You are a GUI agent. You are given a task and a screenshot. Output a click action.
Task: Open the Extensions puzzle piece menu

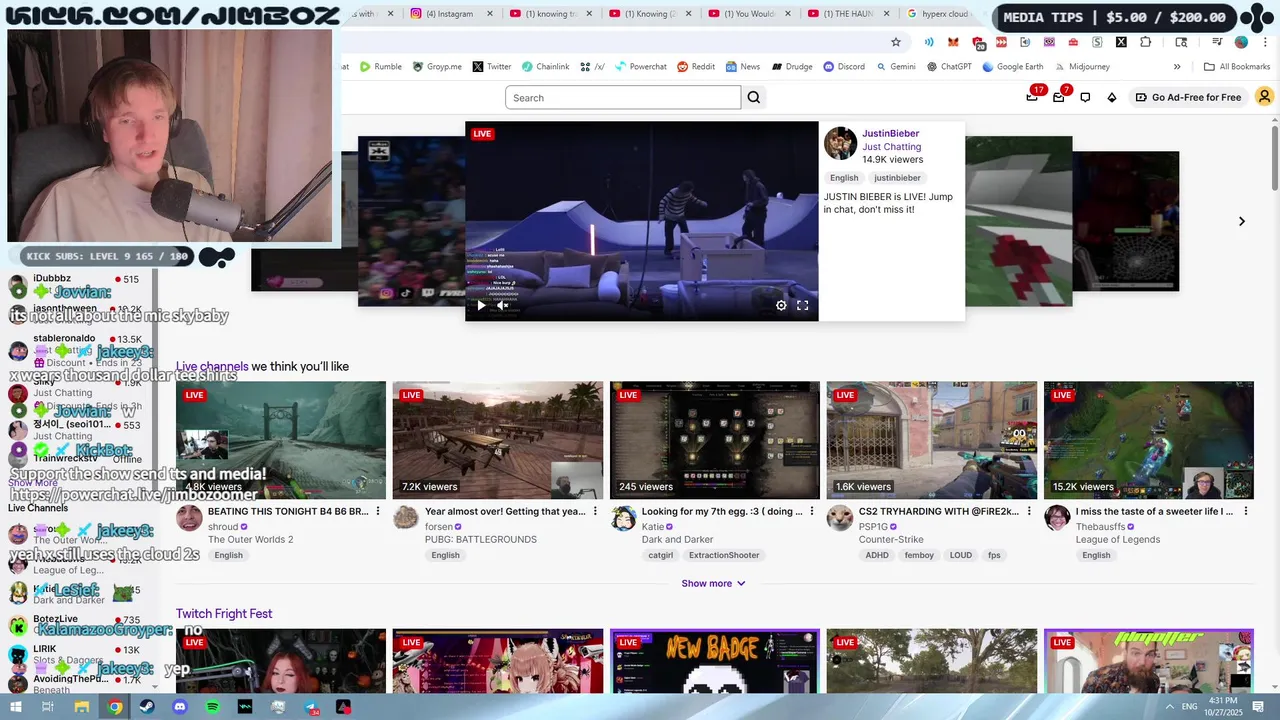[x=1146, y=42]
